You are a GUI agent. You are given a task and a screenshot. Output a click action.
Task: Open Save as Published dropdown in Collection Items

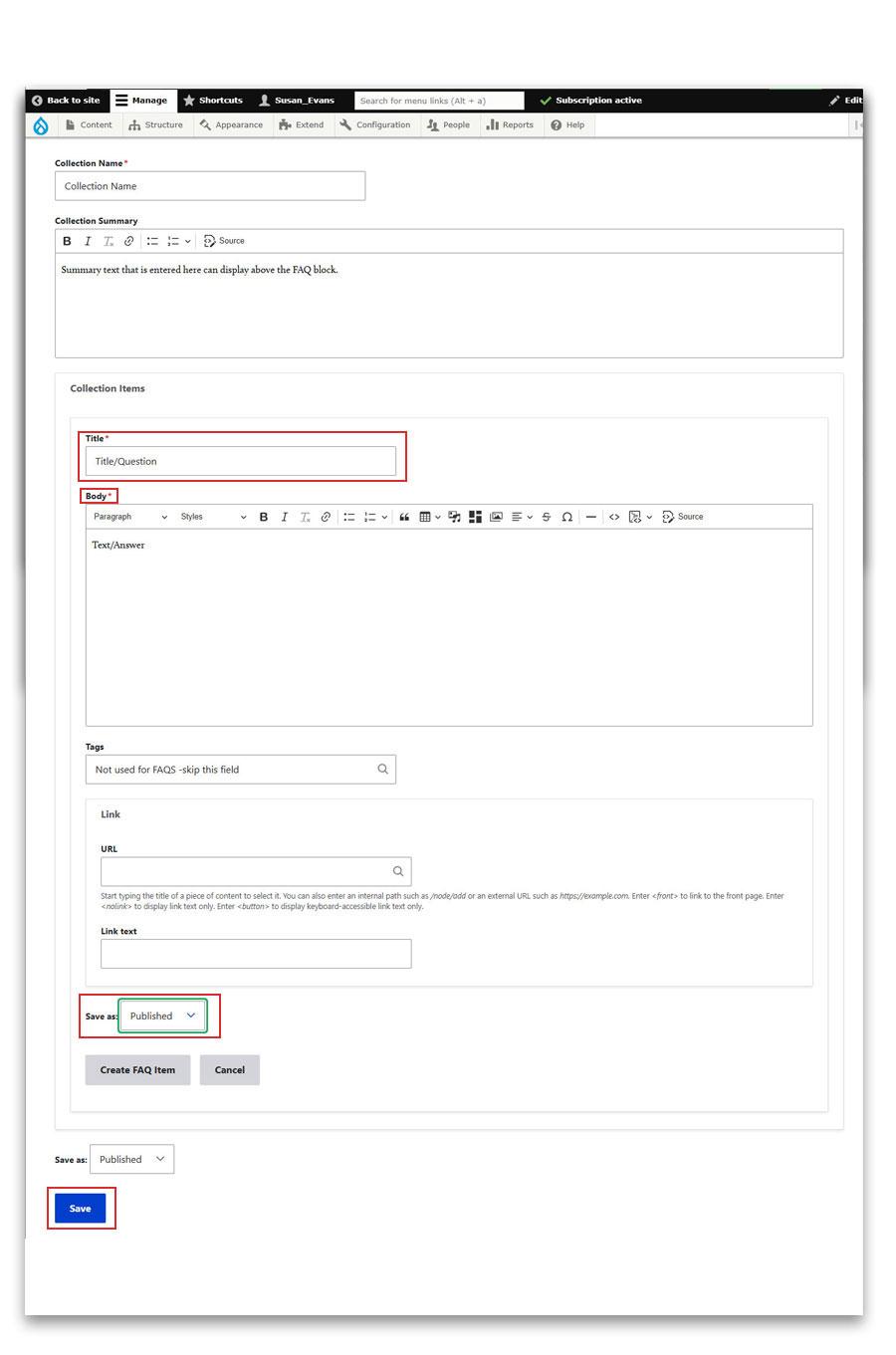coord(163,1016)
